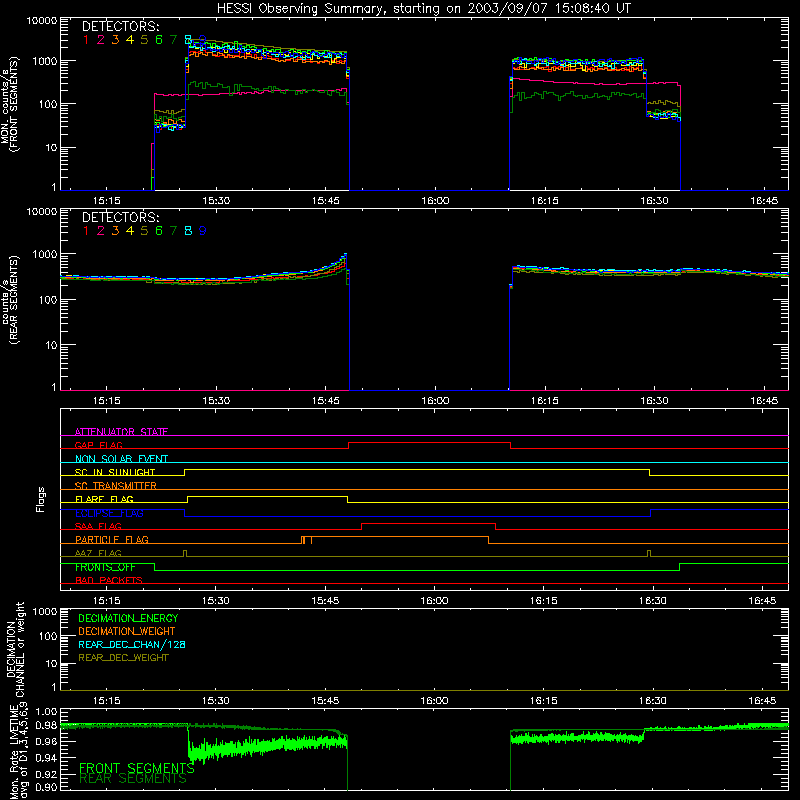Pick detector 9 in the rear segments legend
Image resolution: width=800 pixels, height=800 pixels.
[x=203, y=231]
